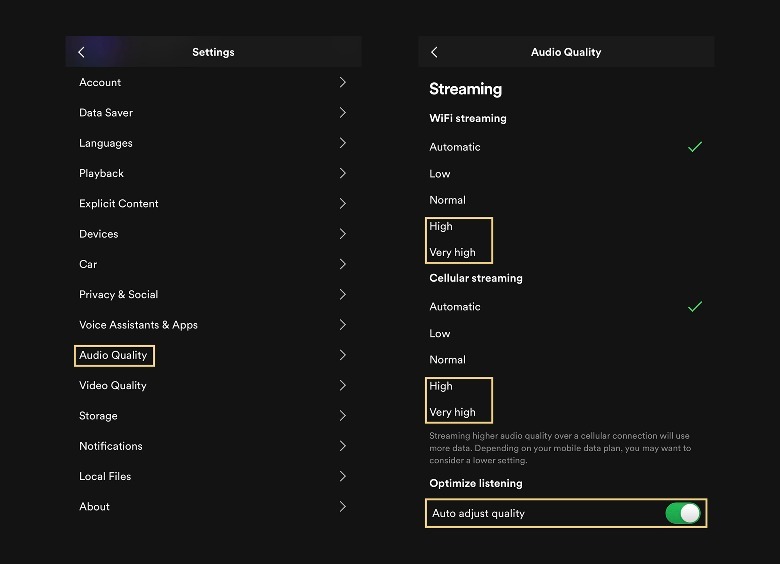Toggle the Auto adjust quality switch

point(684,513)
